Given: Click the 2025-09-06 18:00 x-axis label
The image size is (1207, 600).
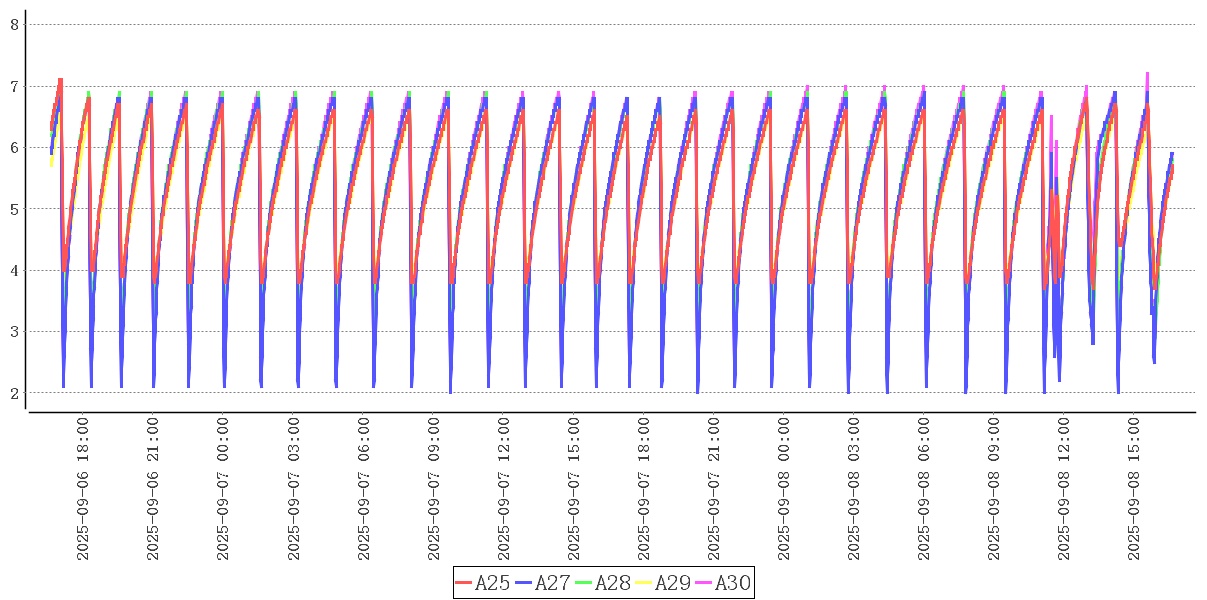Looking at the screenshot, I should pyautogui.click(x=83, y=489).
